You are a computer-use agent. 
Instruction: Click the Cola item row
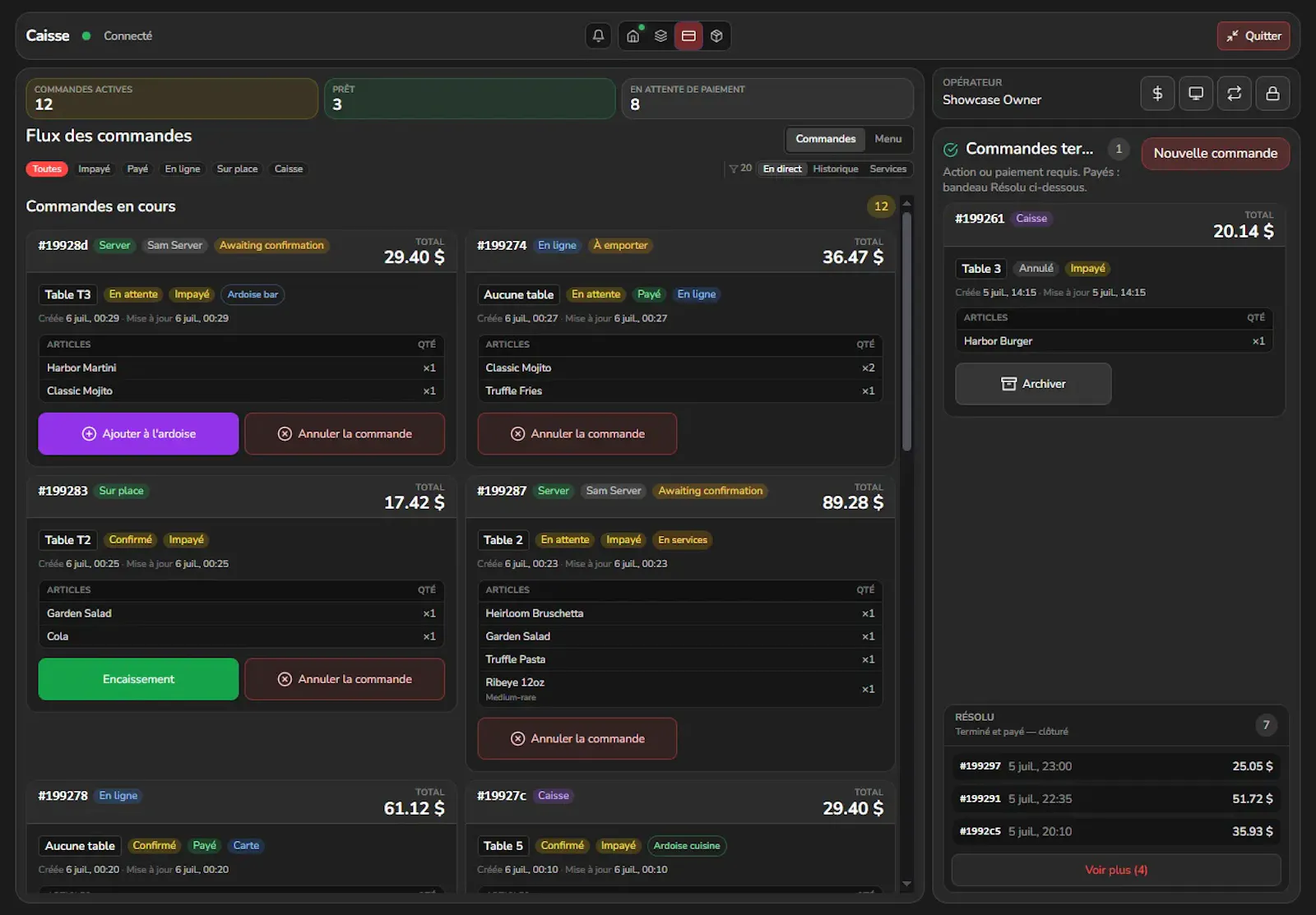point(241,636)
